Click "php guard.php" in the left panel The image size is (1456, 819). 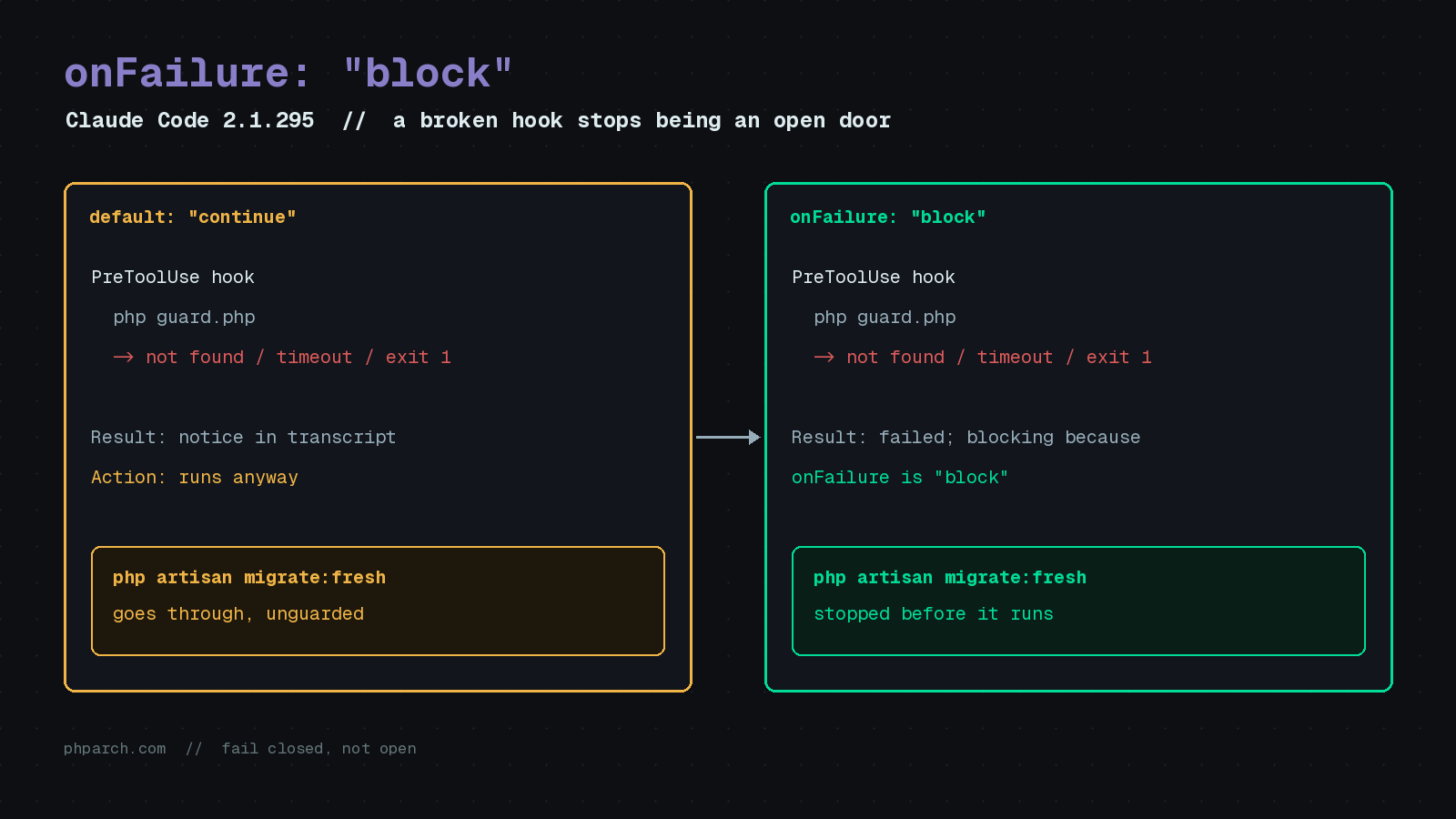[184, 318]
